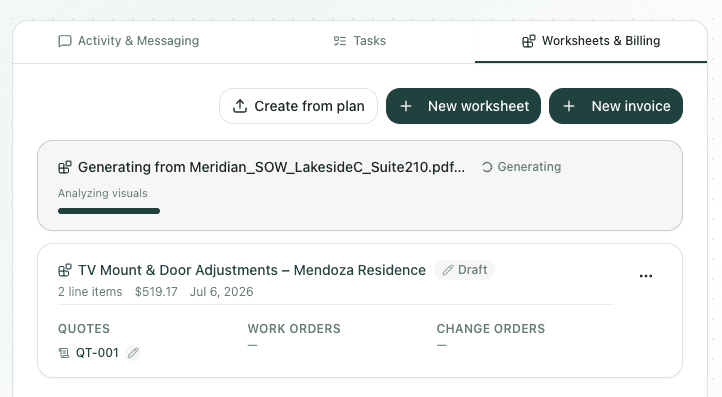Open the Activity & Messaging tab
The width and height of the screenshot is (722, 397).
click(128, 41)
